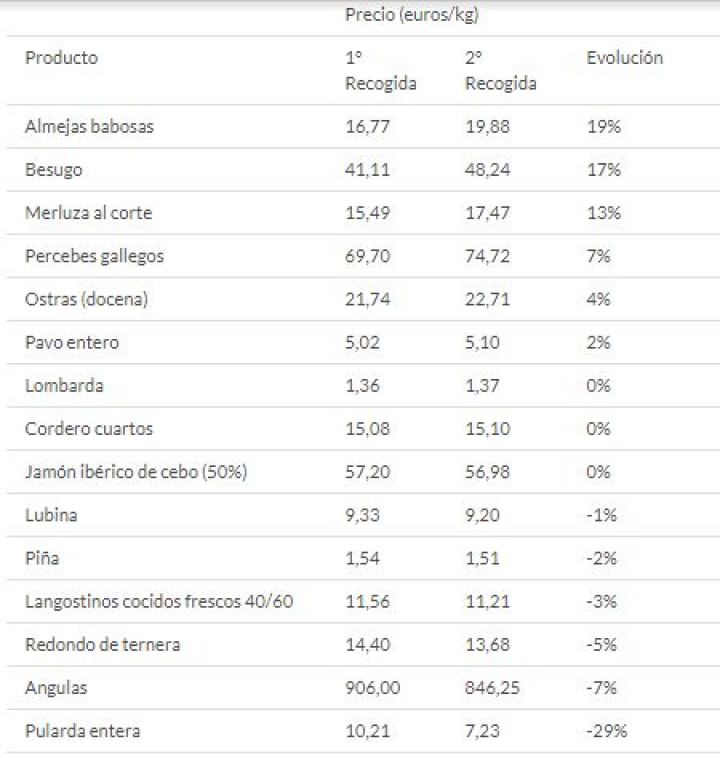Click Jamón ibérico de cebo (50%) cell
The height and width of the screenshot is (758, 720).
click(x=135, y=472)
